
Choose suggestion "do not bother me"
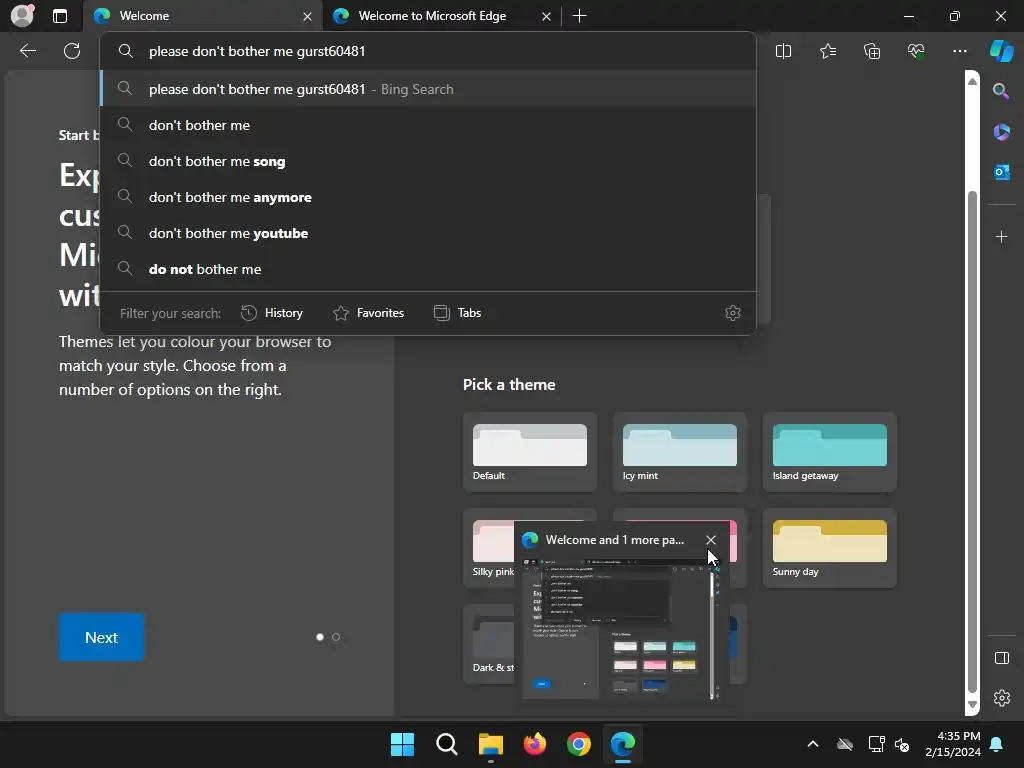click(x=428, y=268)
